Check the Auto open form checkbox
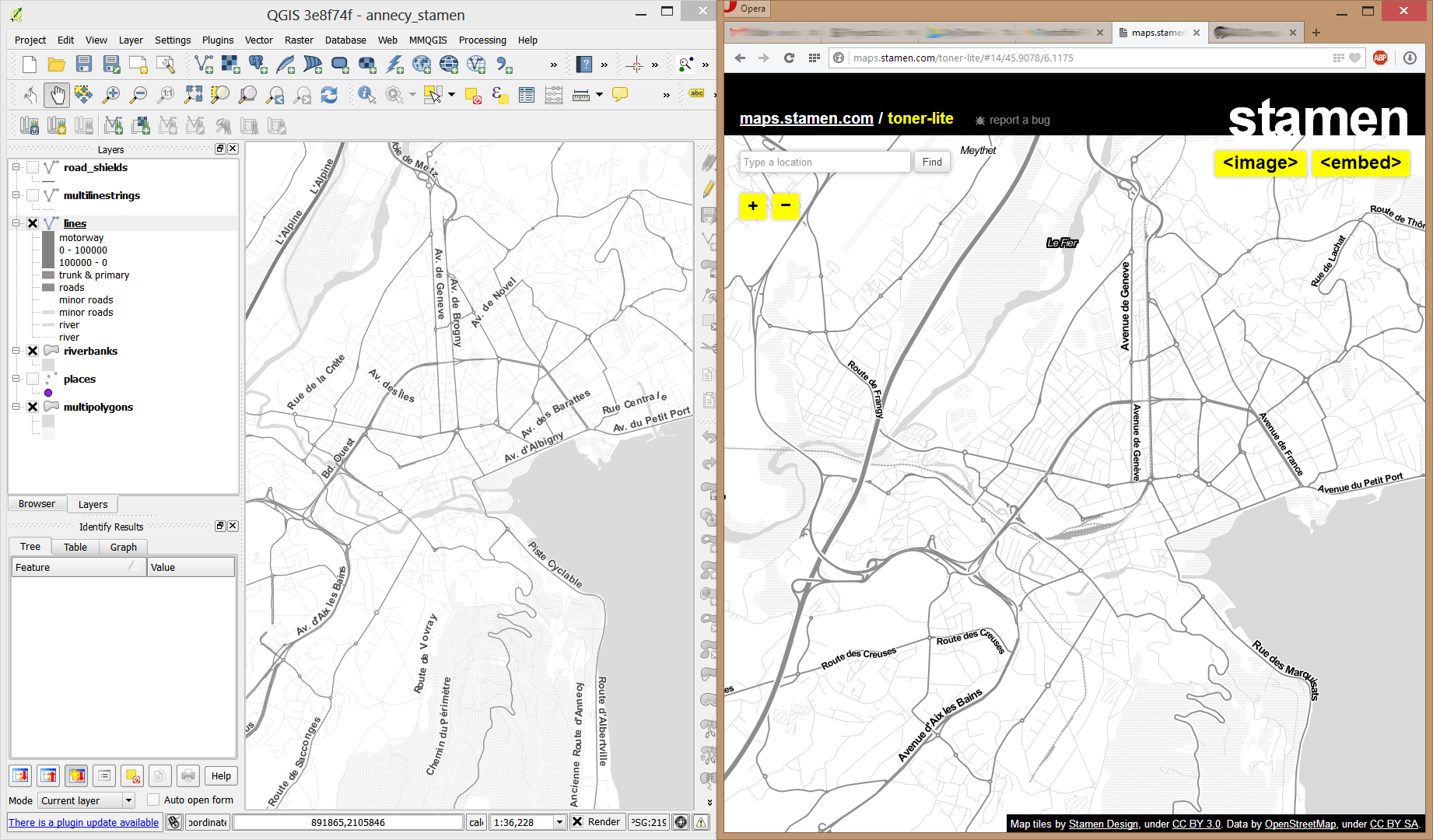Image resolution: width=1433 pixels, height=840 pixels. [x=153, y=800]
